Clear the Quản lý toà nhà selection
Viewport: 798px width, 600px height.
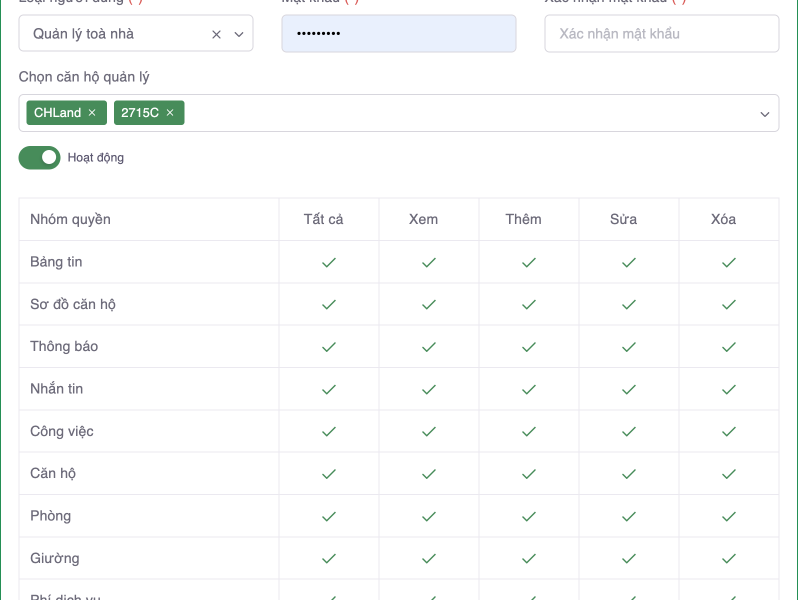216,34
